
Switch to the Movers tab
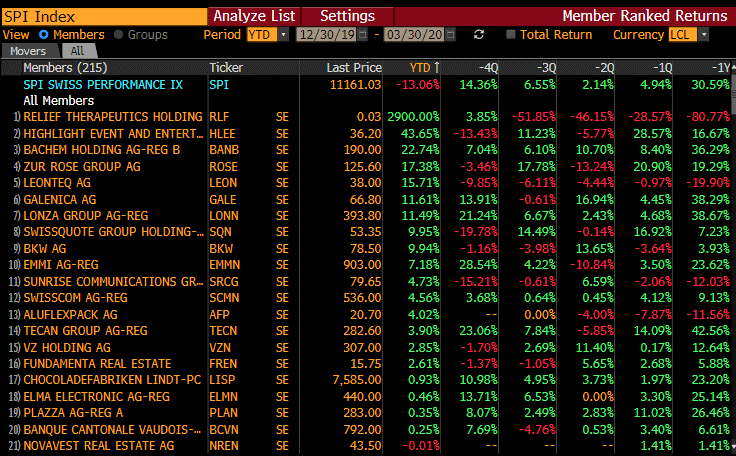(x=28, y=51)
